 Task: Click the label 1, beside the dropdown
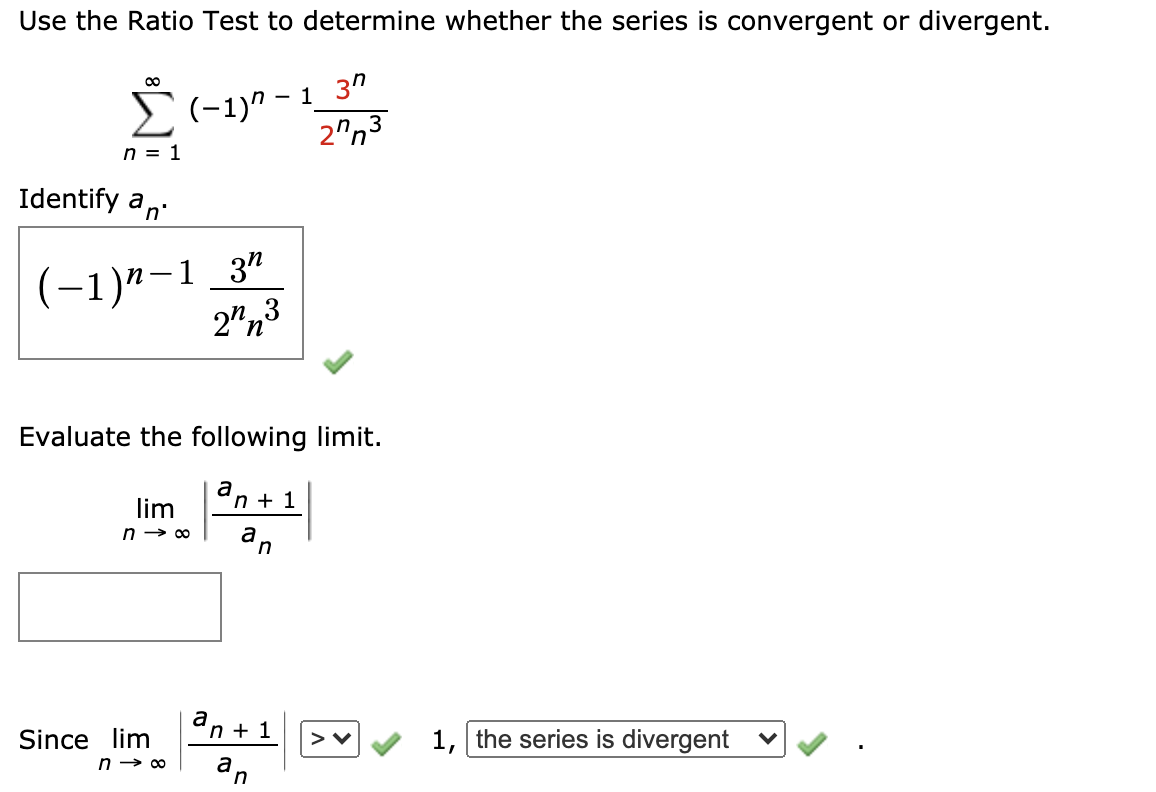coord(442,740)
